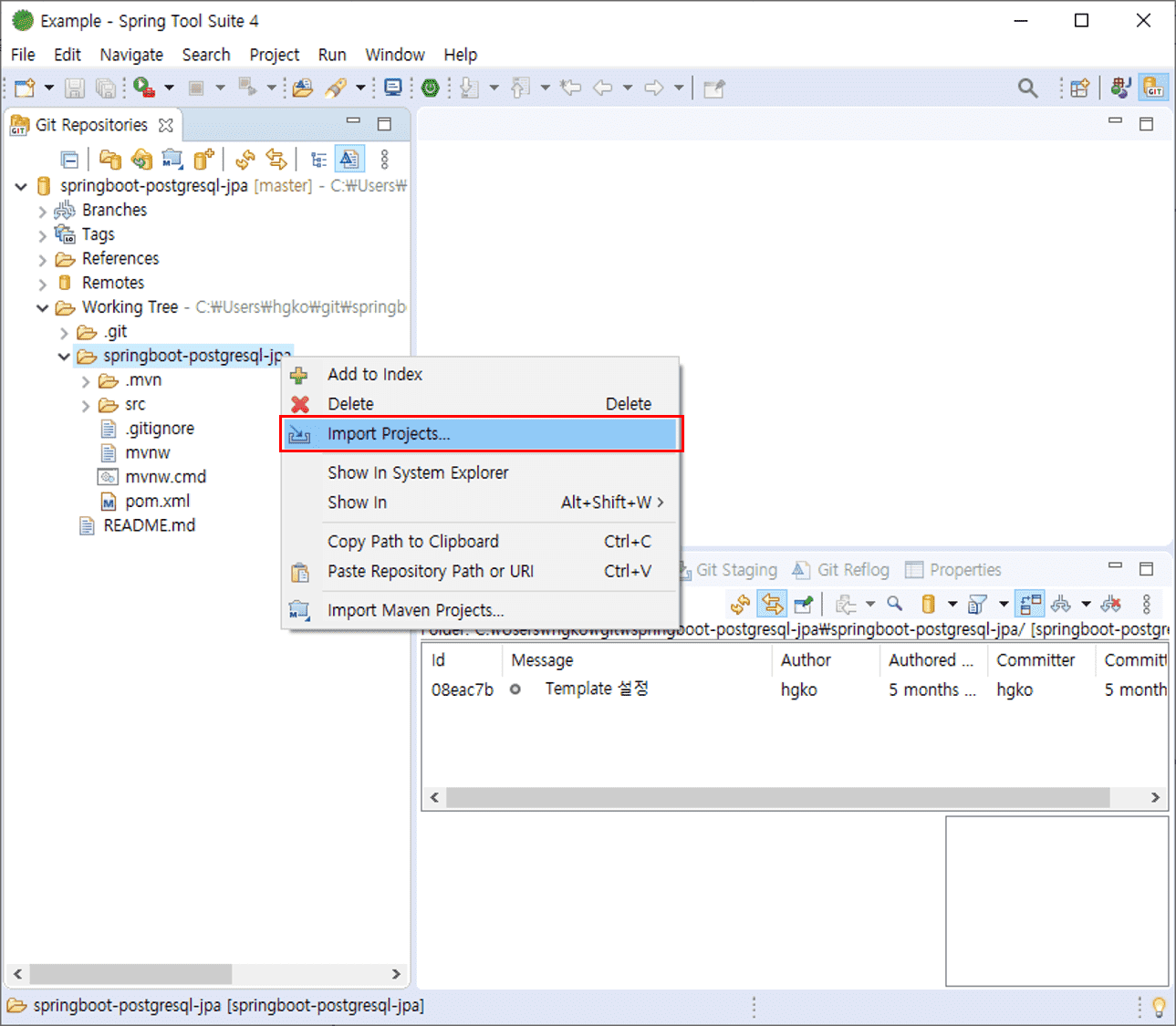
Task: Click Add existing local Git repository icon
Action: click(x=110, y=160)
